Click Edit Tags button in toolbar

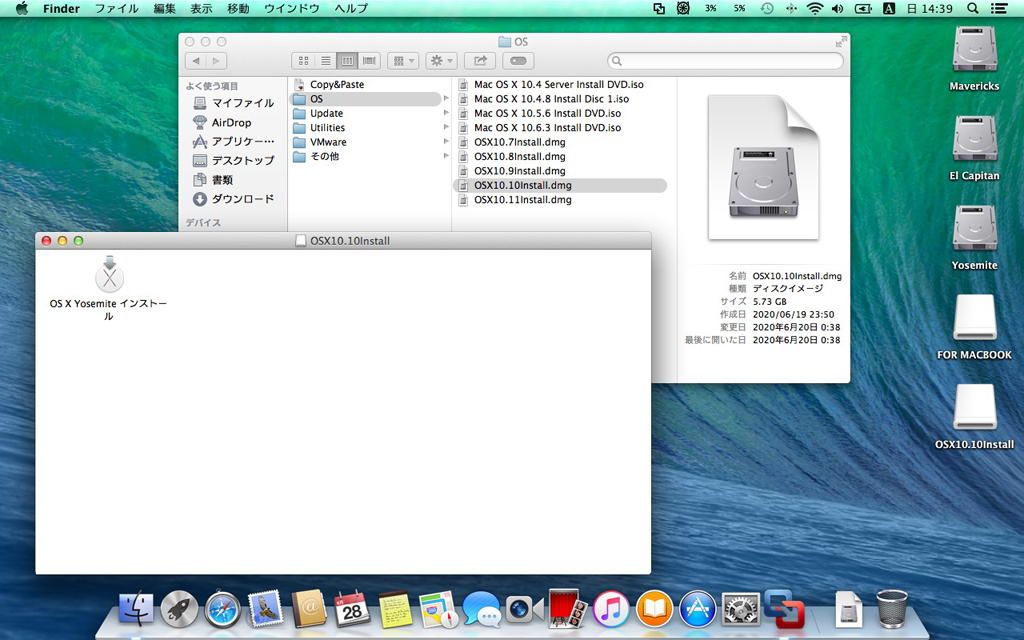click(x=519, y=61)
